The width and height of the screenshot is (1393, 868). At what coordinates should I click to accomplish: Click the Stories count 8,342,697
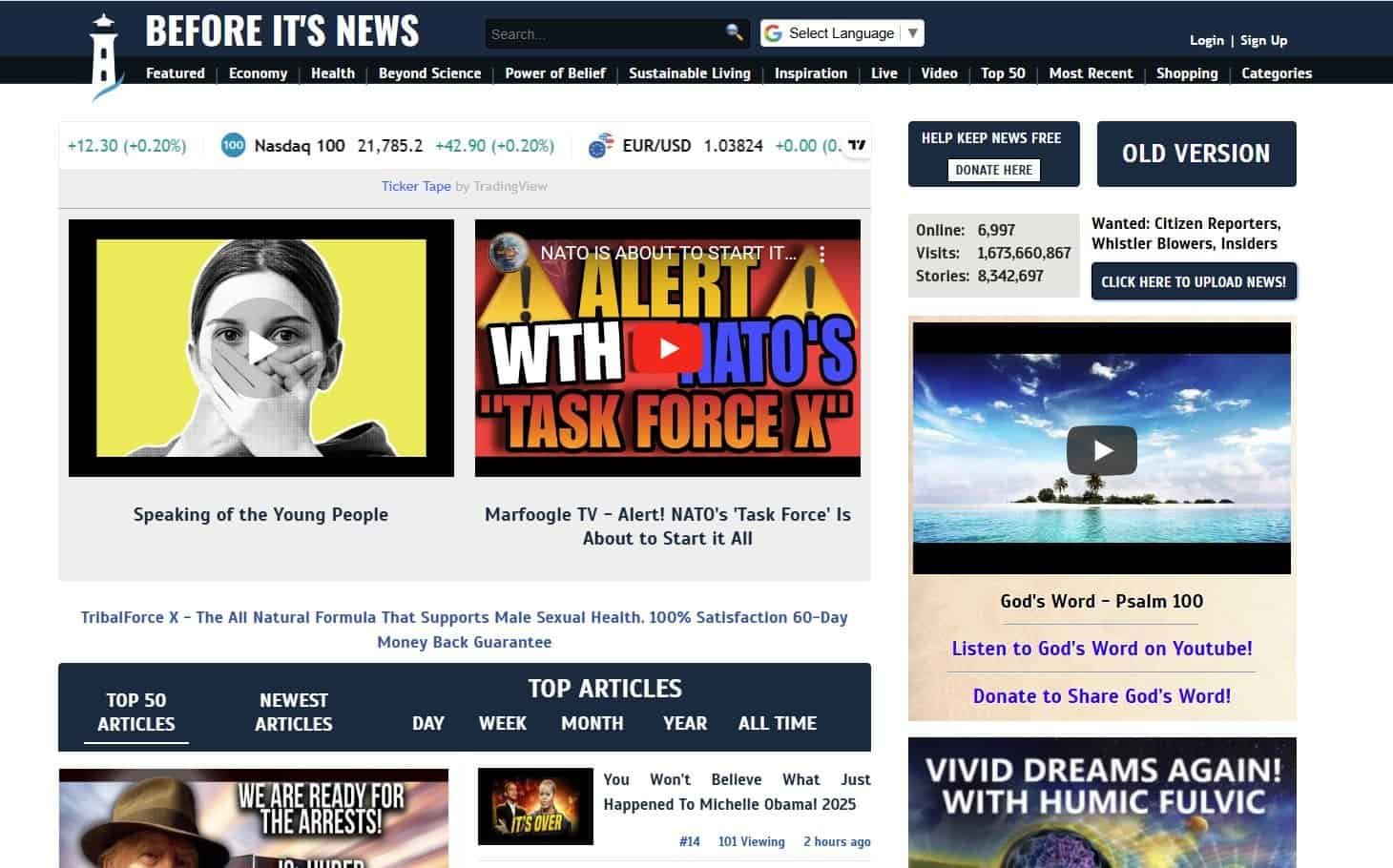pyautogui.click(x=1010, y=276)
